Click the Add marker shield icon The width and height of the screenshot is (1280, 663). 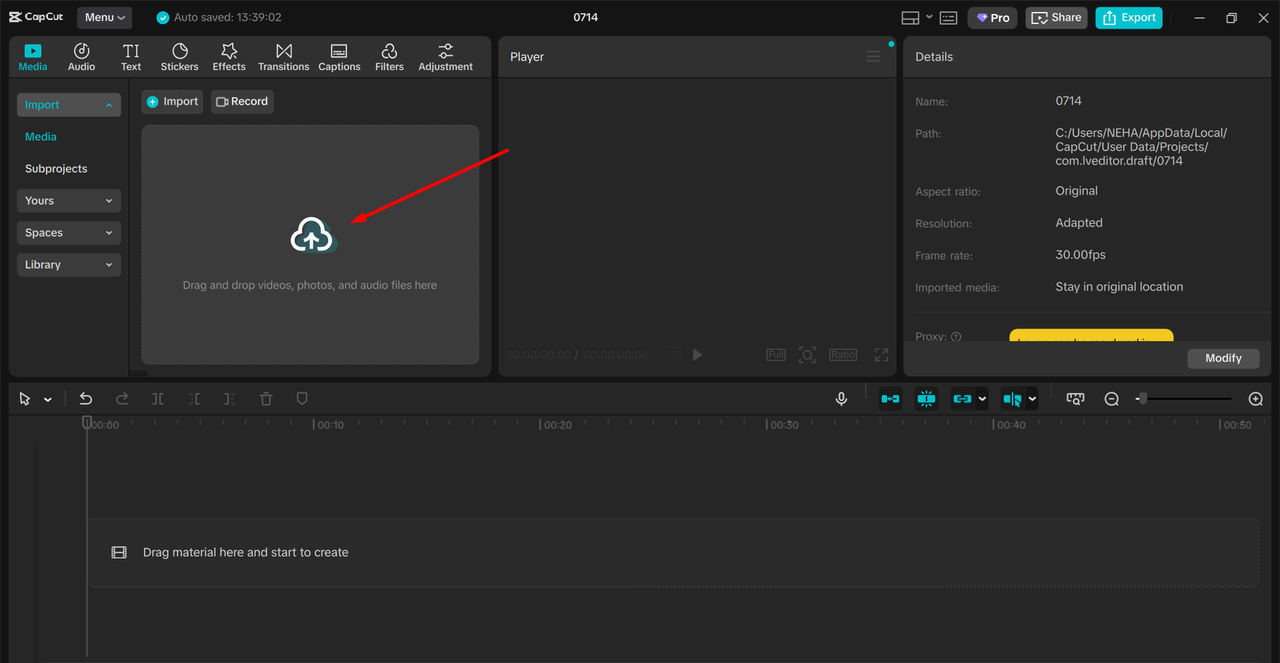(302, 399)
